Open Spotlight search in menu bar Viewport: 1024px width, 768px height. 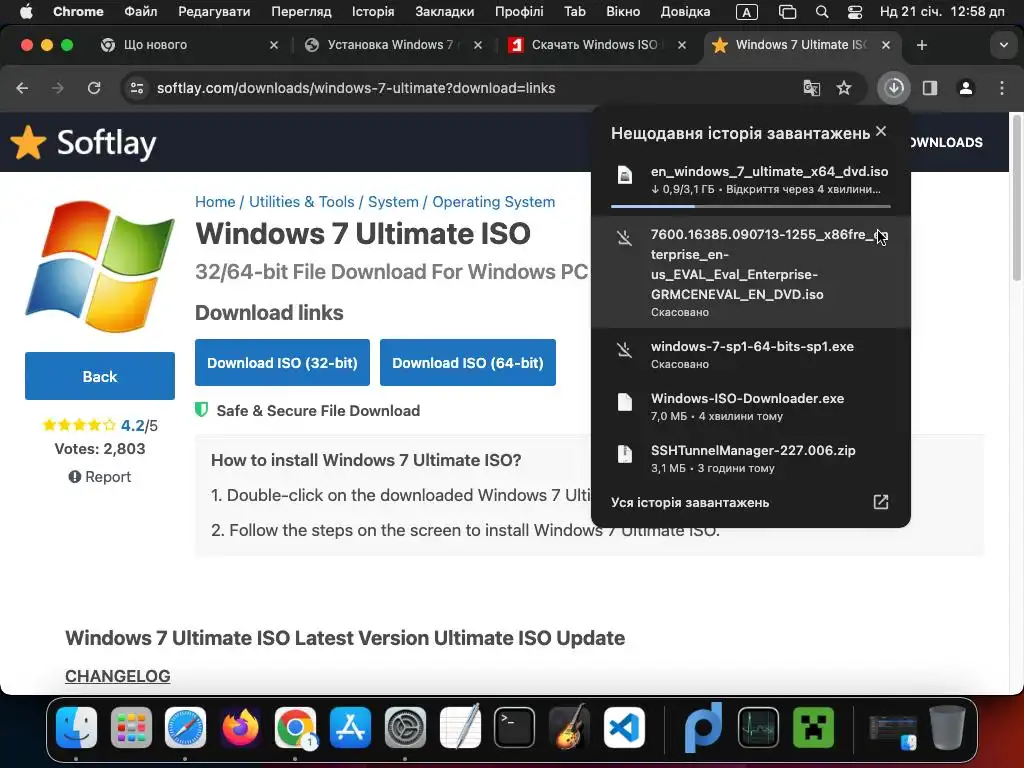(822, 12)
